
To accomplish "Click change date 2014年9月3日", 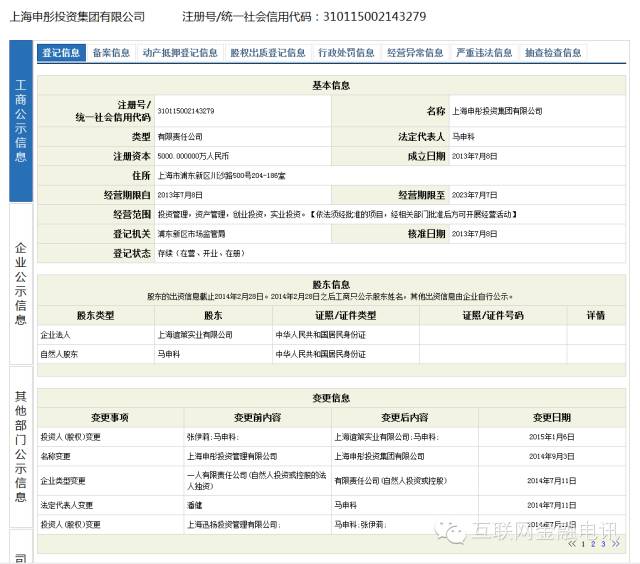I will coord(552,456).
